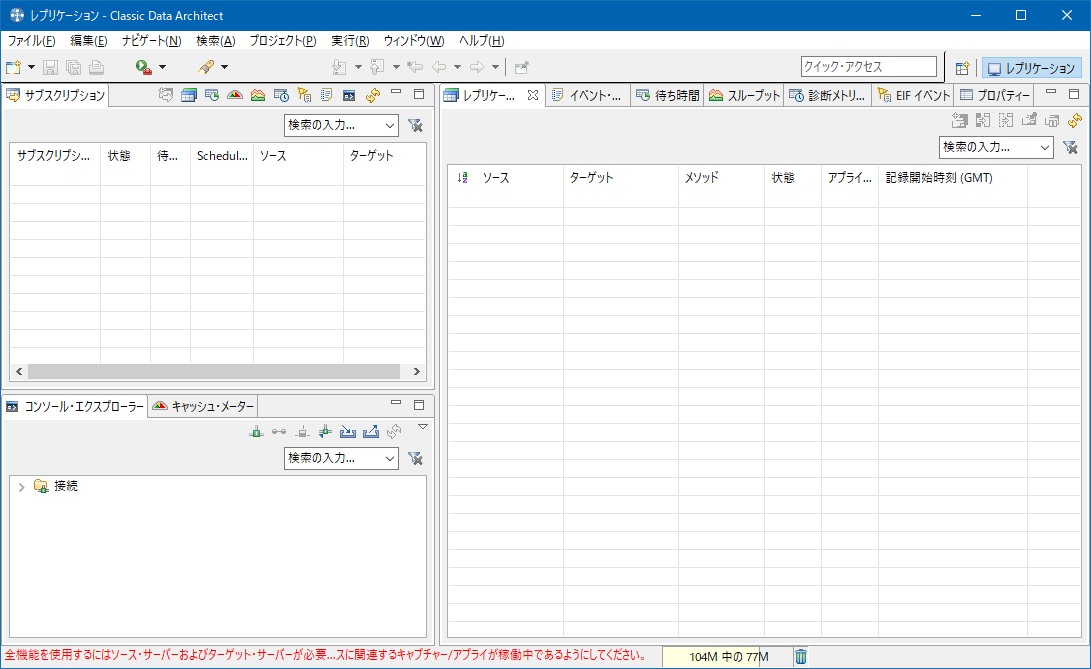The width and height of the screenshot is (1091, 669).
Task: Click the New wizard icon in main toolbar
Action: coord(13,68)
